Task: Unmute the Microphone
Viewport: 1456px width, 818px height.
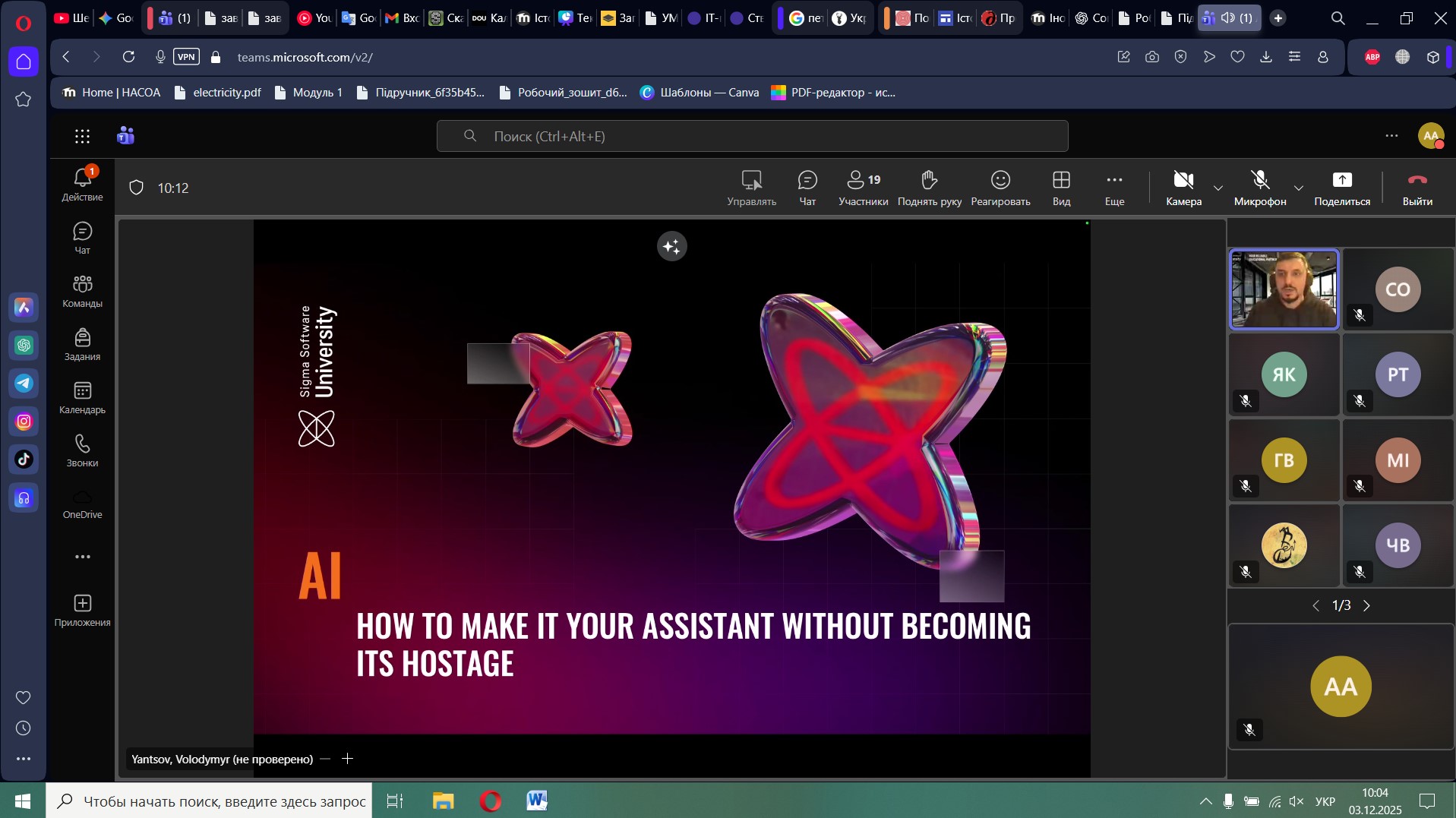Action: (1259, 187)
